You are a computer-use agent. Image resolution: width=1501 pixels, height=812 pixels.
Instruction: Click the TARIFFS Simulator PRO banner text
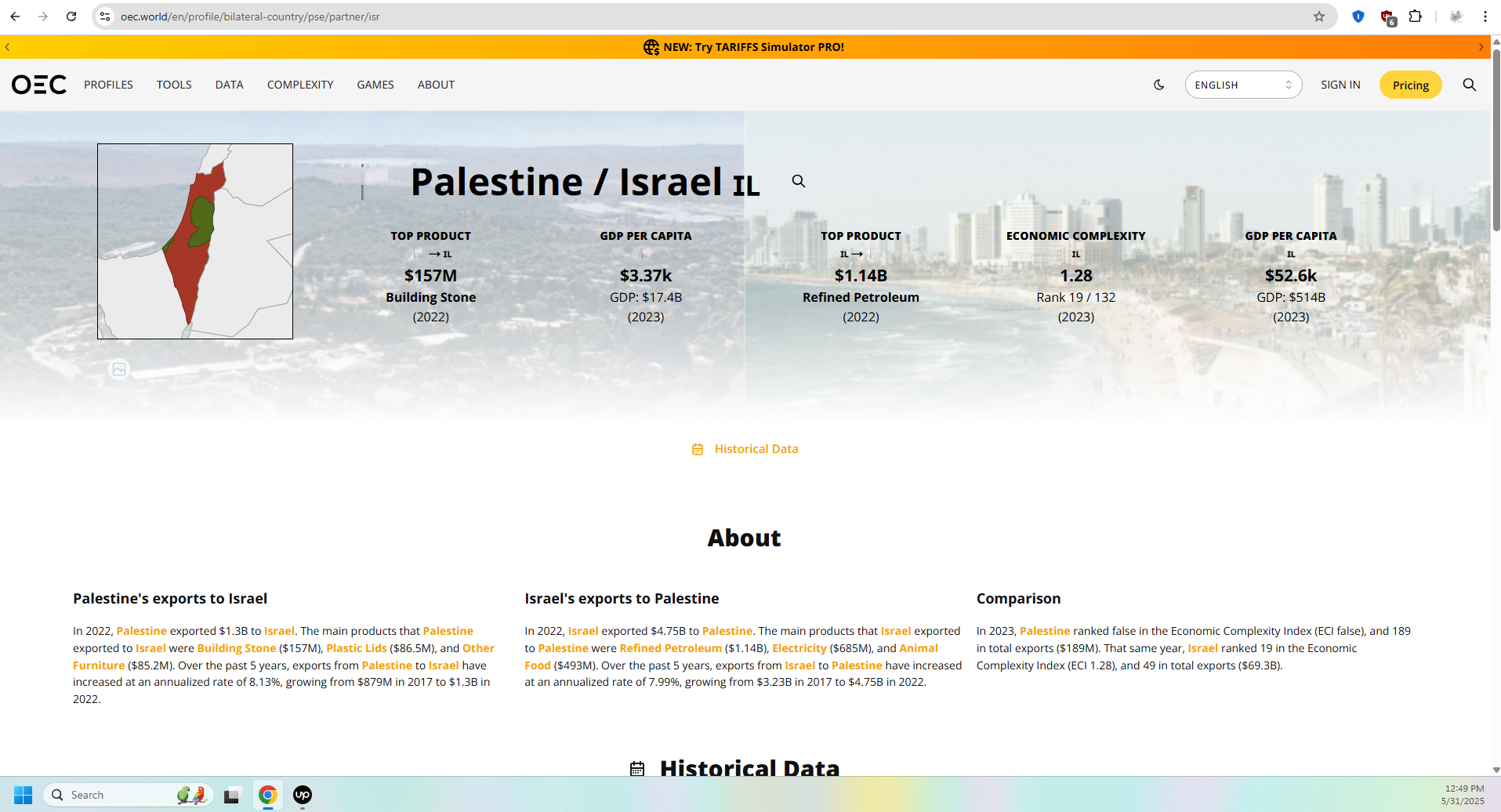753,47
